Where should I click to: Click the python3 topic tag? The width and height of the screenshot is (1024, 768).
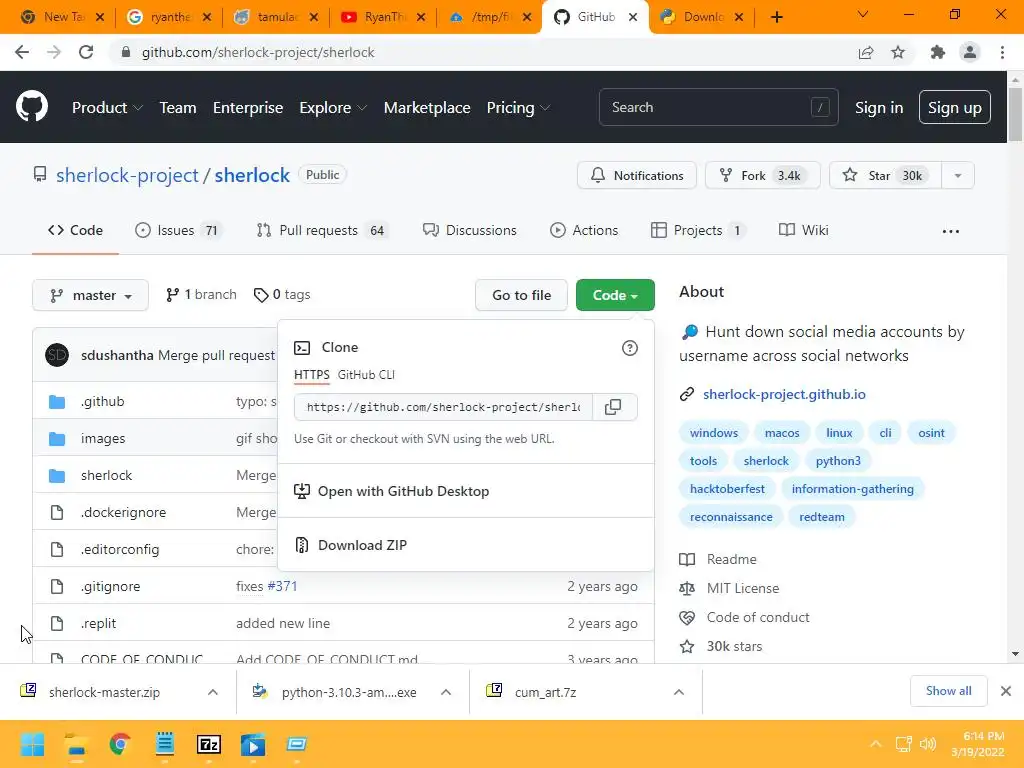point(838,461)
